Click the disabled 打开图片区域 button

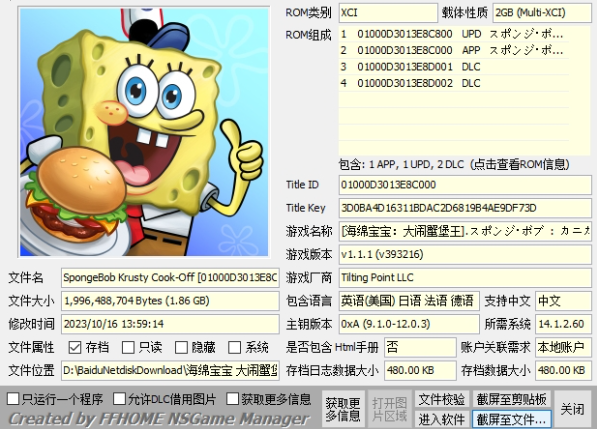point(389,409)
